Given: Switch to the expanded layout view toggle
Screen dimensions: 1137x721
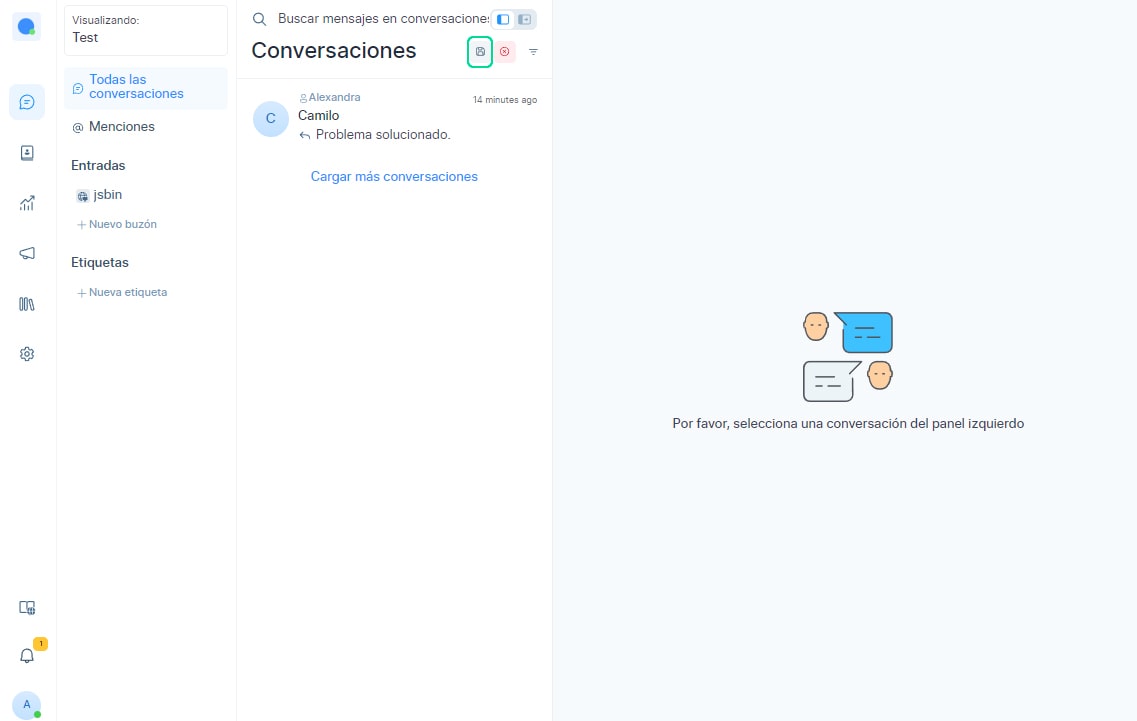Looking at the screenshot, I should [x=525, y=19].
